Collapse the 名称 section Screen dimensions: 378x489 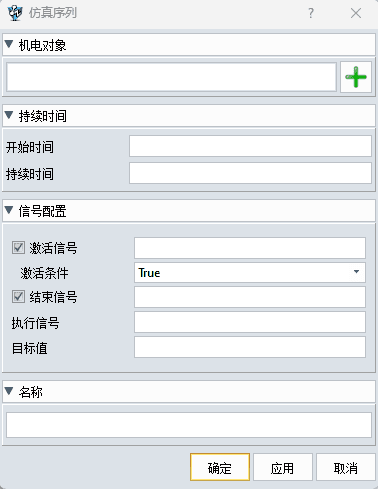(9, 391)
